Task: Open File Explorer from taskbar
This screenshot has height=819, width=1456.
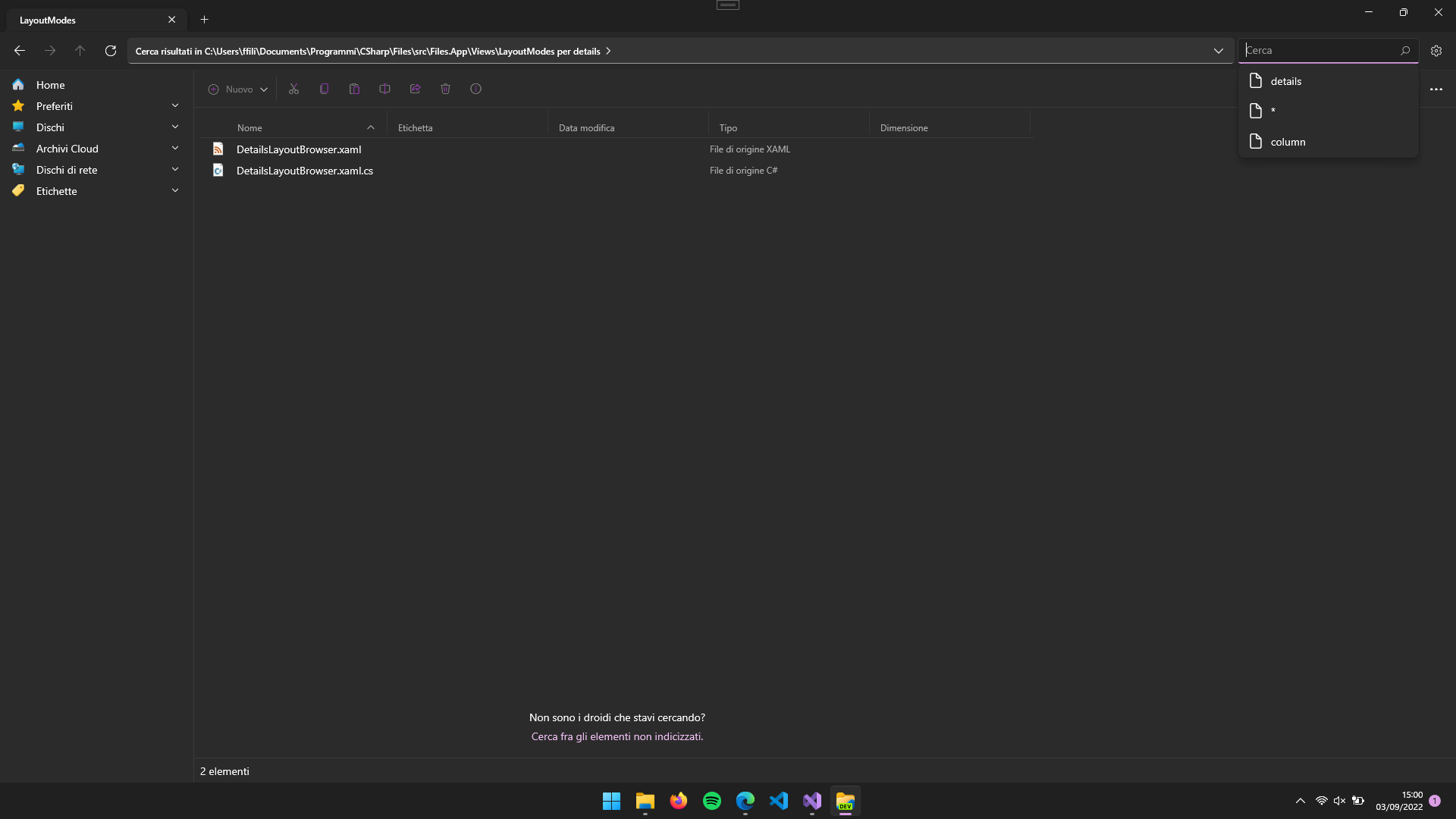Action: click(x=645, y=801)
